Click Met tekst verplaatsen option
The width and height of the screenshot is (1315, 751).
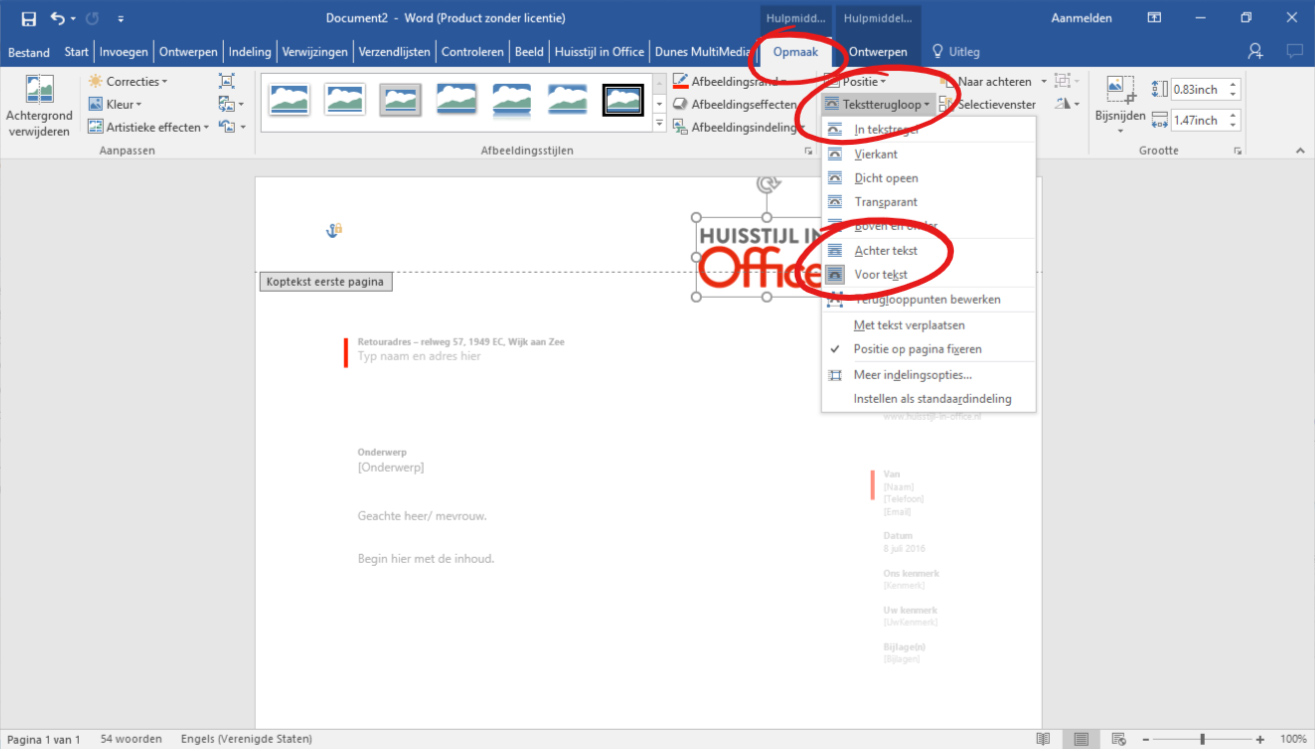tap(928, 325)
